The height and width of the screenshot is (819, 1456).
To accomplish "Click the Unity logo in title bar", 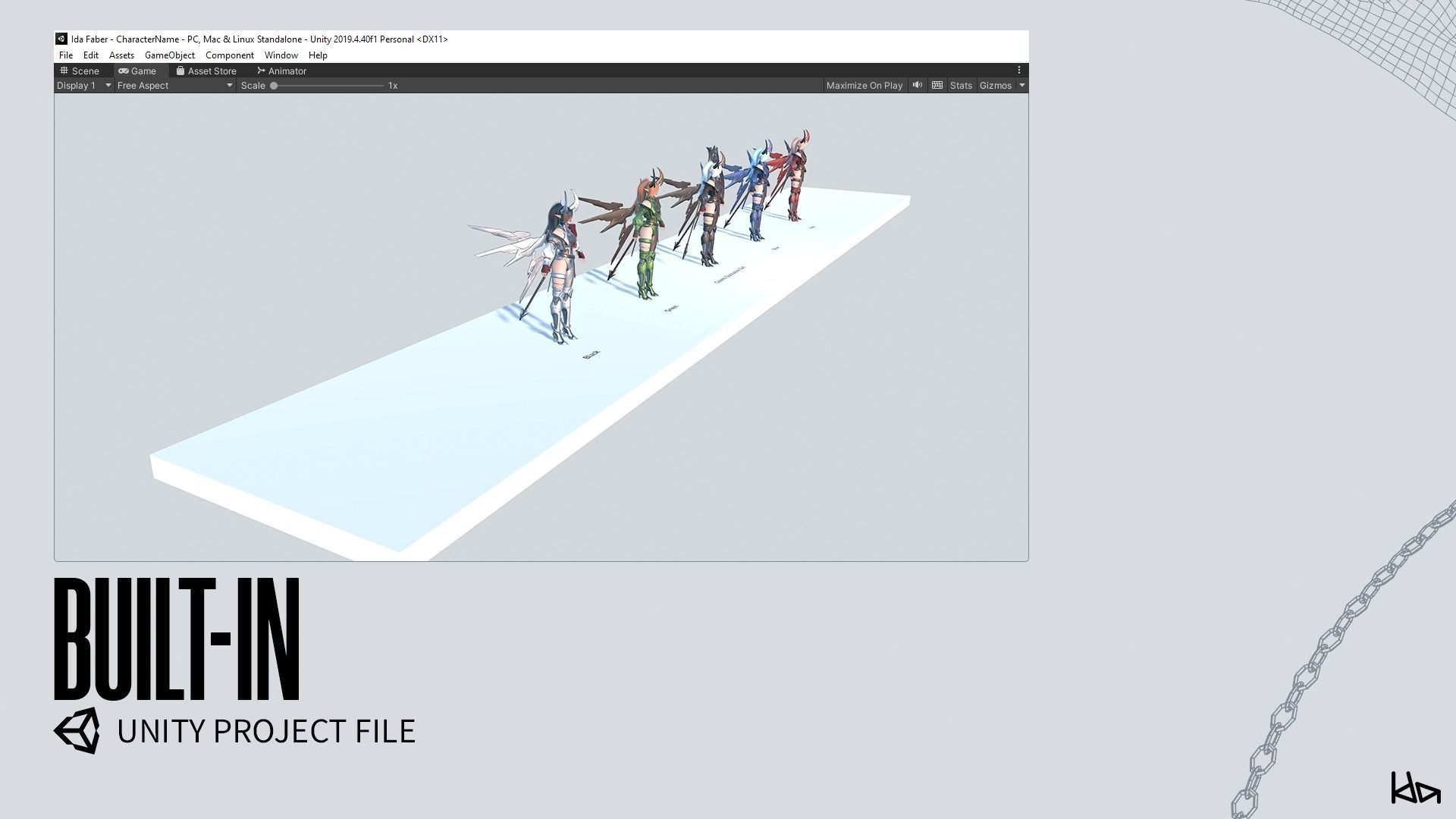I will pyautogui.click(x=61, y=39).
